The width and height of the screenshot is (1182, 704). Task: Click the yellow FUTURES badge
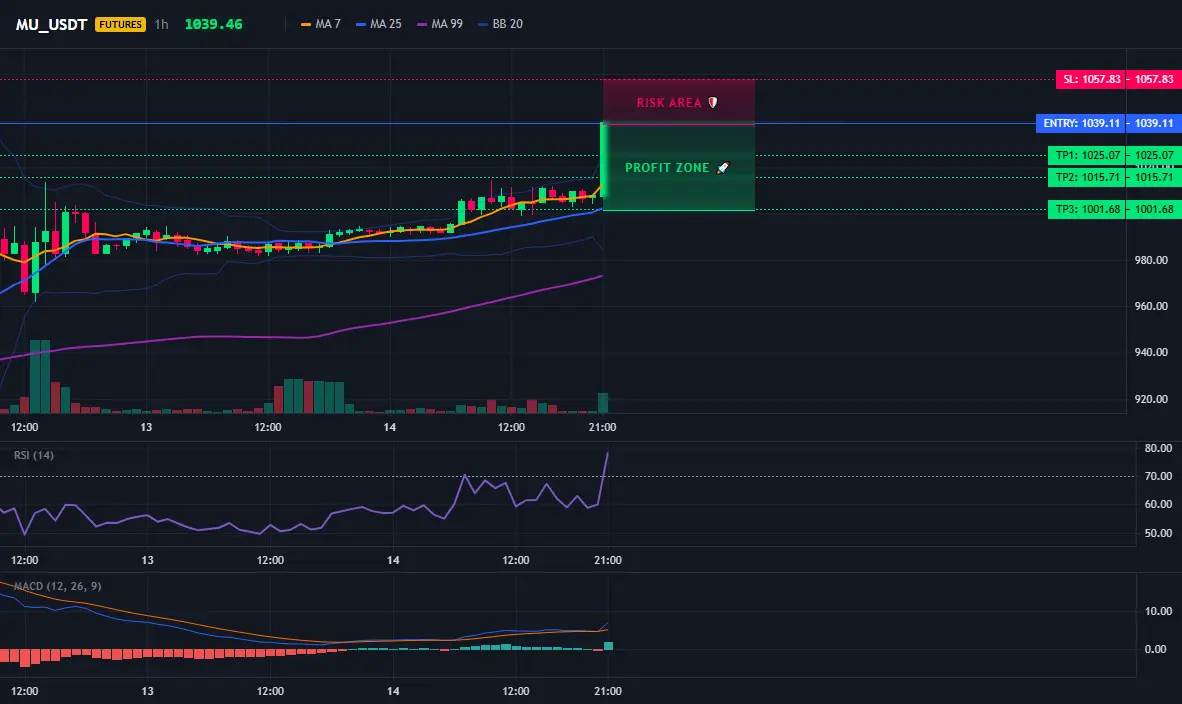(121, 24)
